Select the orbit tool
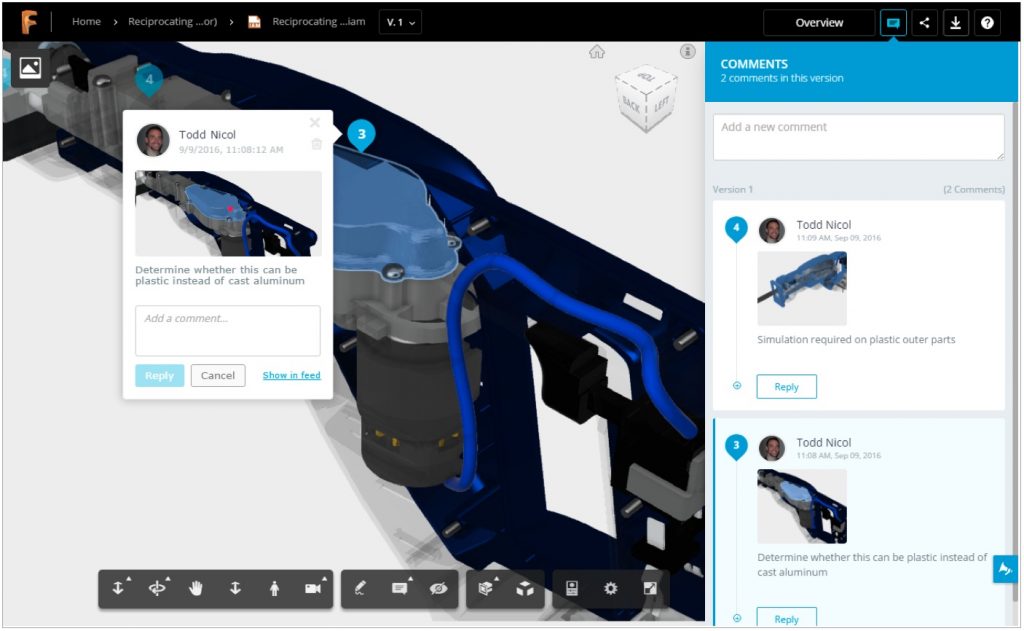Viewport: 1024px width, 631px height. 157,589
